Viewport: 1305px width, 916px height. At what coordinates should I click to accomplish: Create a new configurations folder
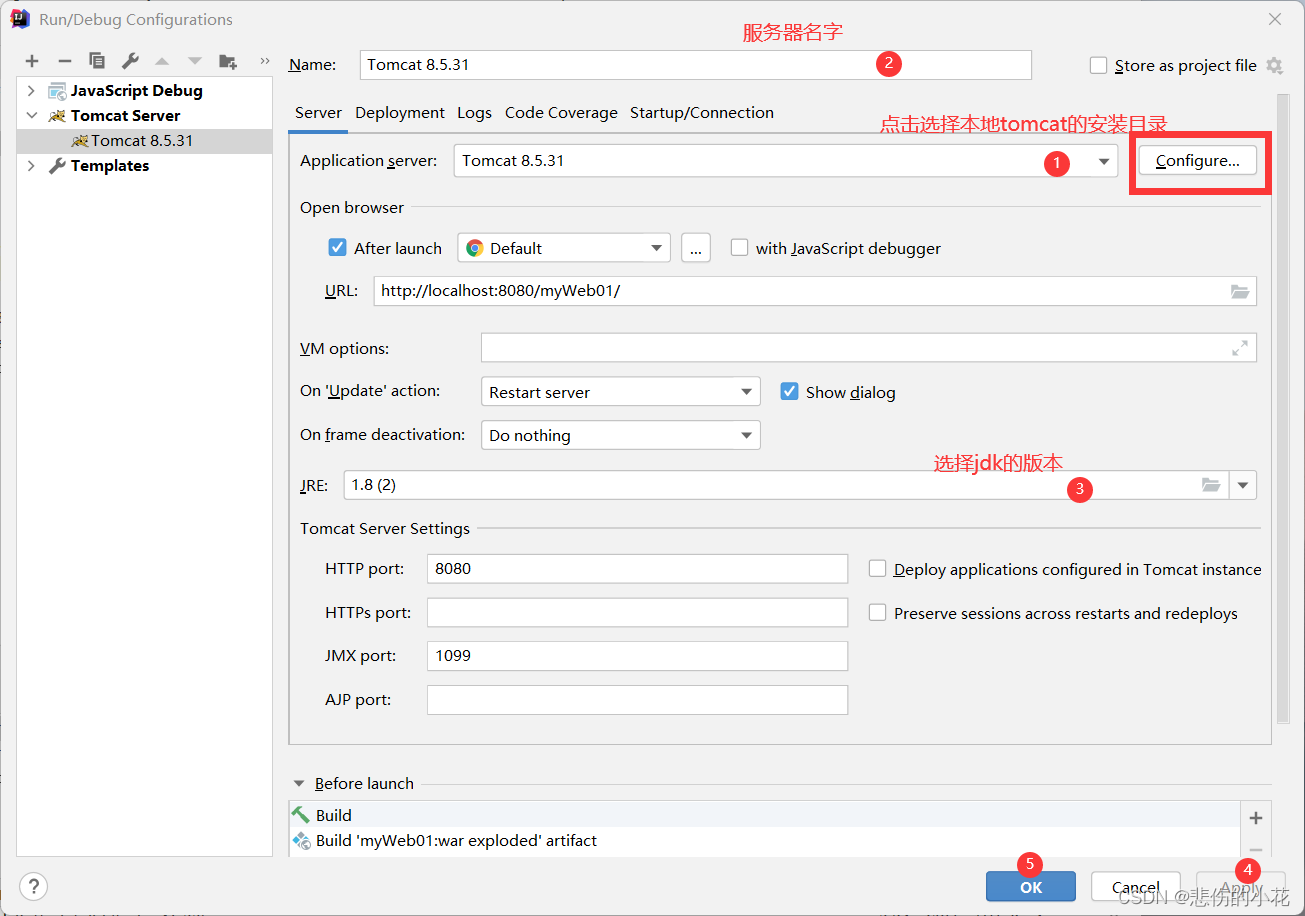(227, 60)
